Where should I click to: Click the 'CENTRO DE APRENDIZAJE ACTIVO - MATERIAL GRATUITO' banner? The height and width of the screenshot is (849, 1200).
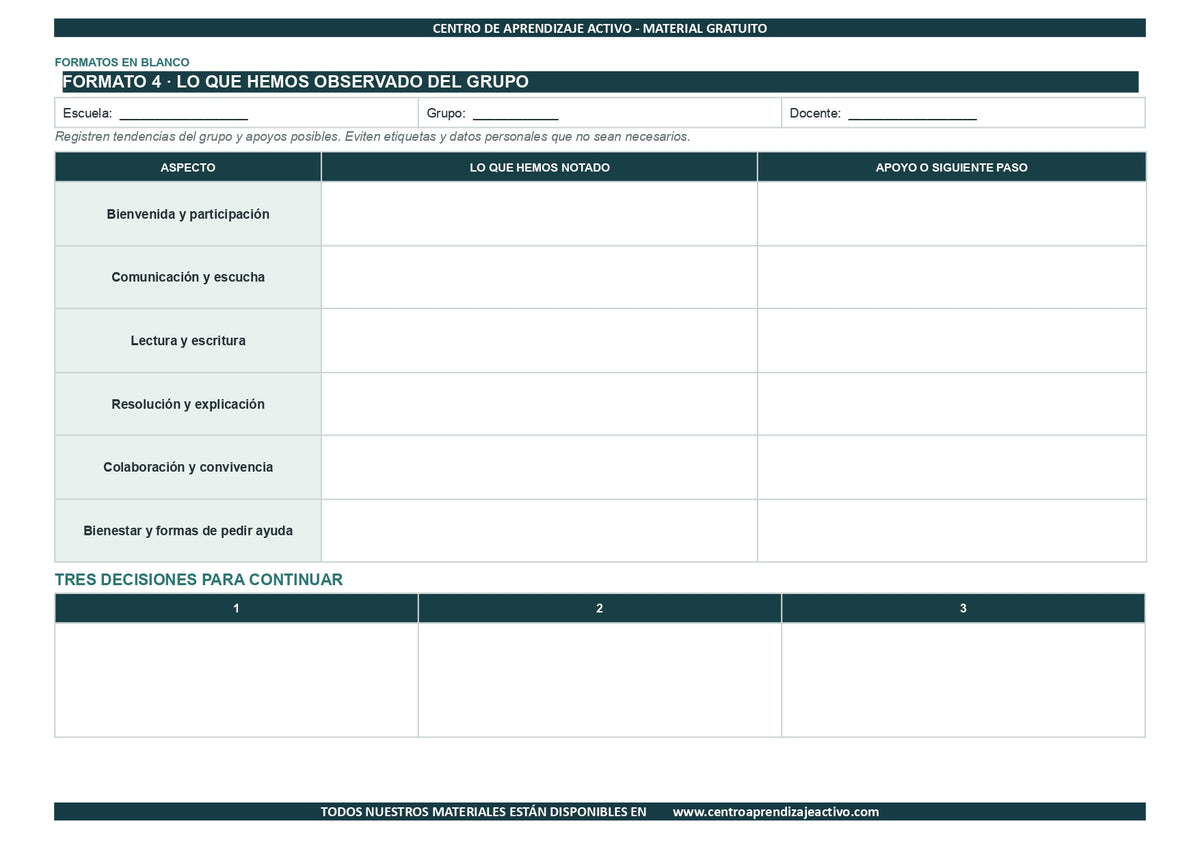pyautogui.click(x=600, y=28)
